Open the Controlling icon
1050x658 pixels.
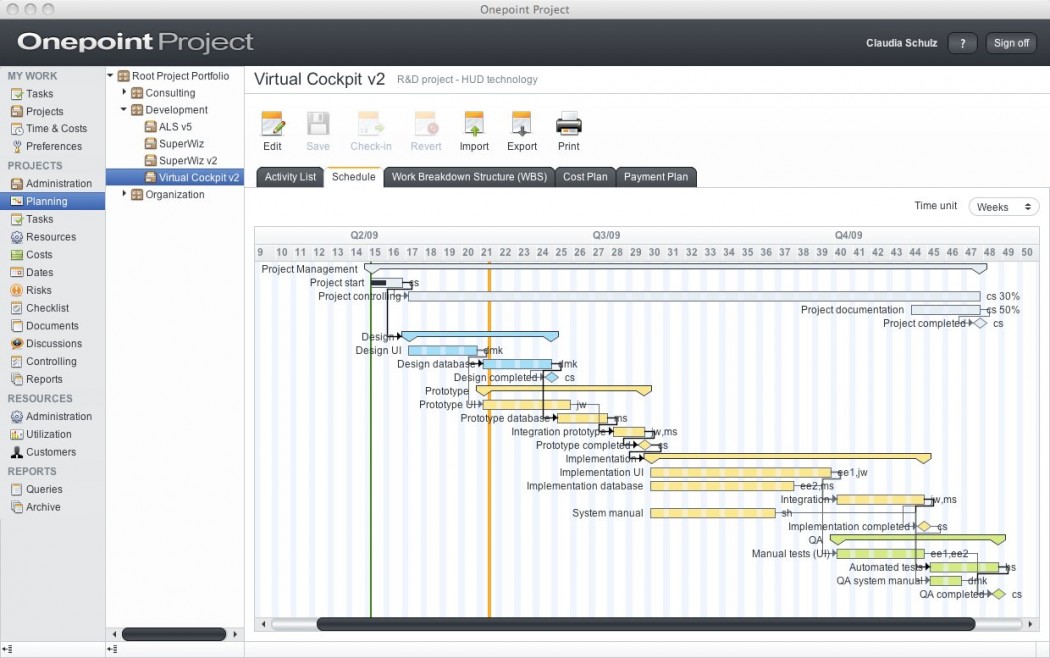[17, 361]
